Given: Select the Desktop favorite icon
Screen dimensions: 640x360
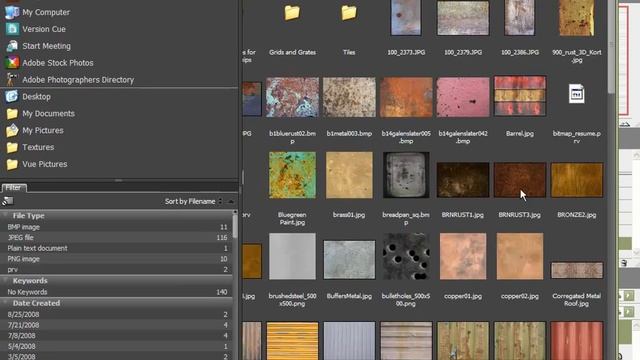Looking at the screenshot, I should pos(12,97).
